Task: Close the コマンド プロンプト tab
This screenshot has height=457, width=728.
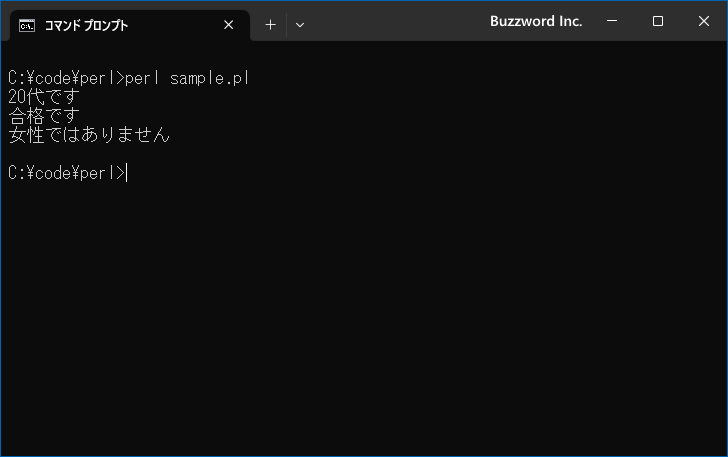Action: pos(229,25)
